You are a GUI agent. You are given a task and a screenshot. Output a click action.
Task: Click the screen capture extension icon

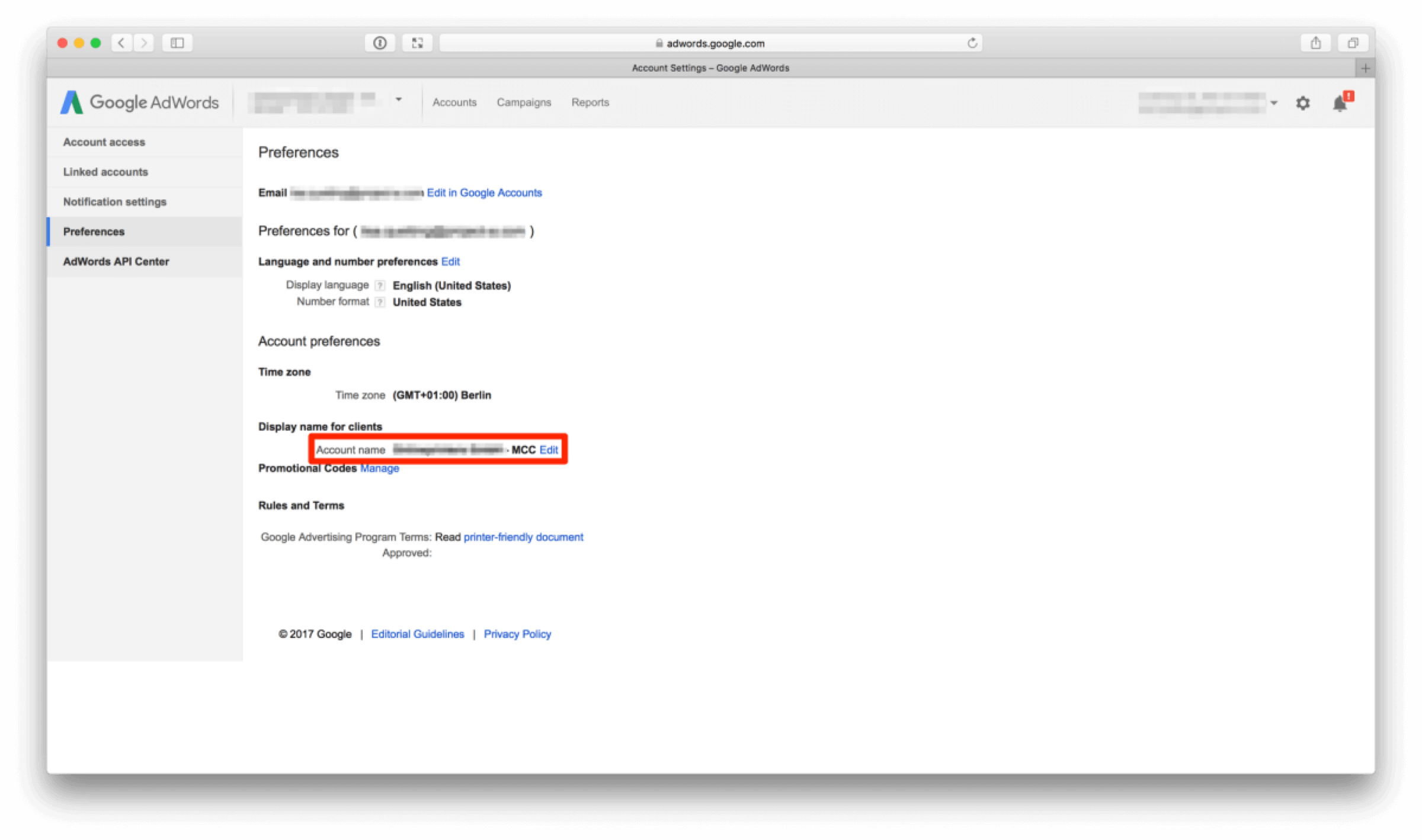click(x=417, y=43)
